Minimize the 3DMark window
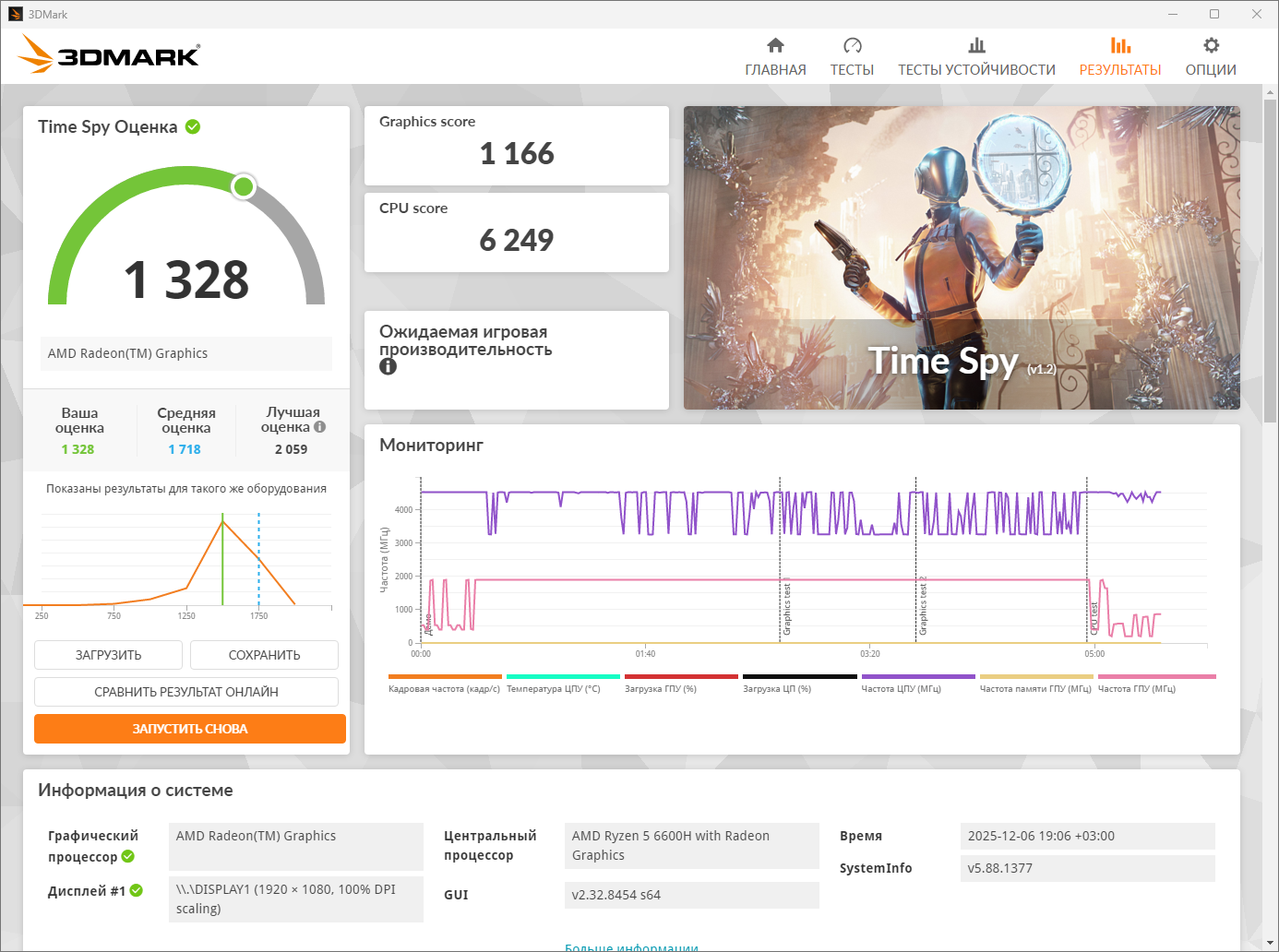Viewport: 1279px width, 952px height. pos(1173,14)
